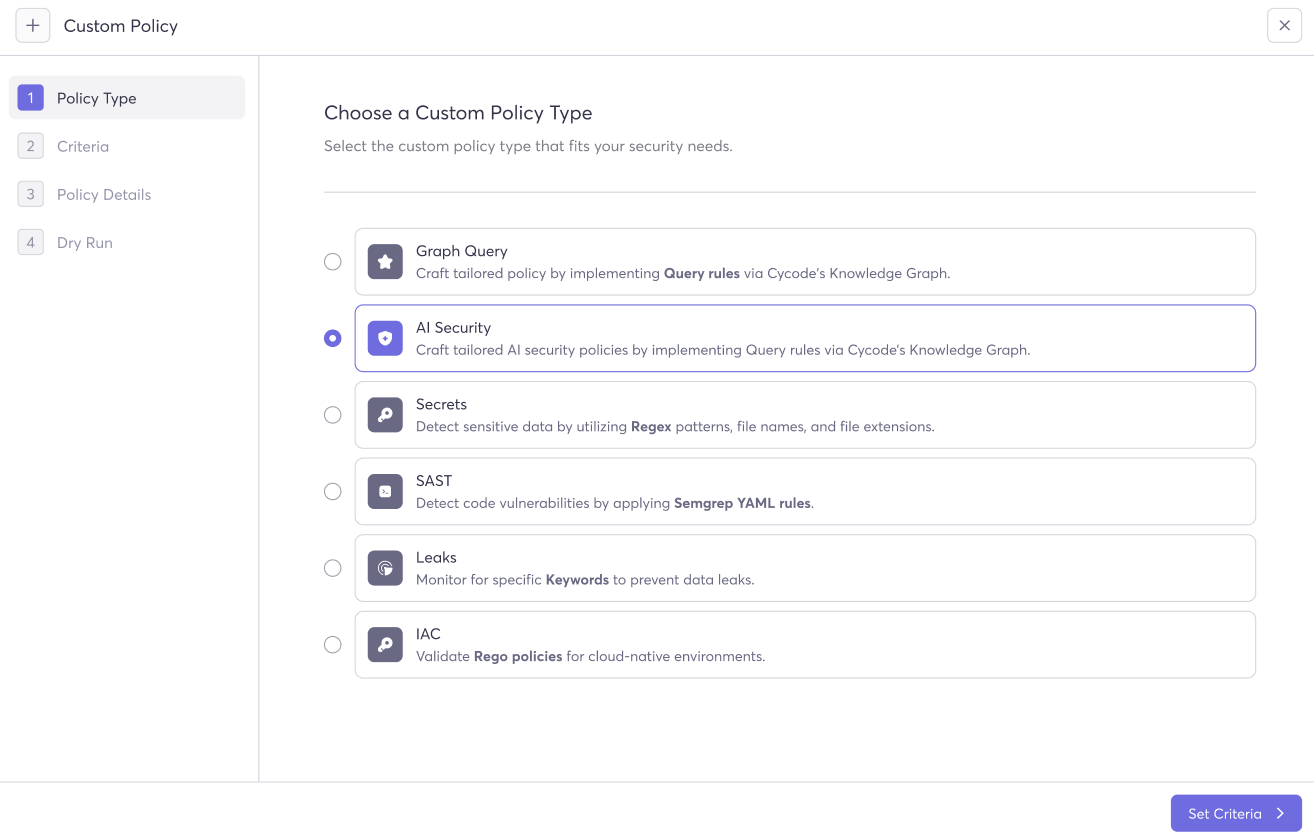Select the SAST radio button
The image size is (1314, 838).
point(333,491)
